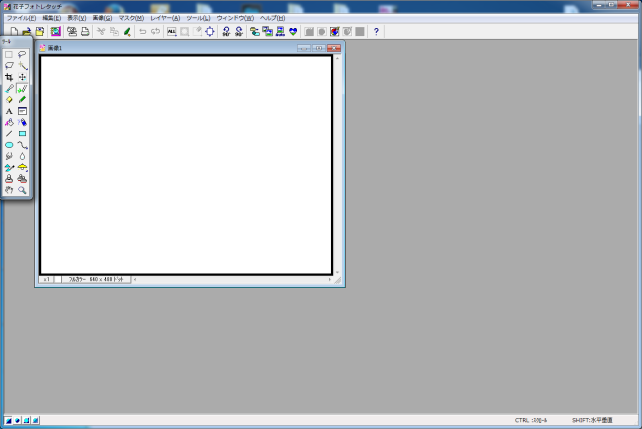Click the scanner import toolbar icon
This screenshot has width=642, height=429.
click(x=72, y=32)
